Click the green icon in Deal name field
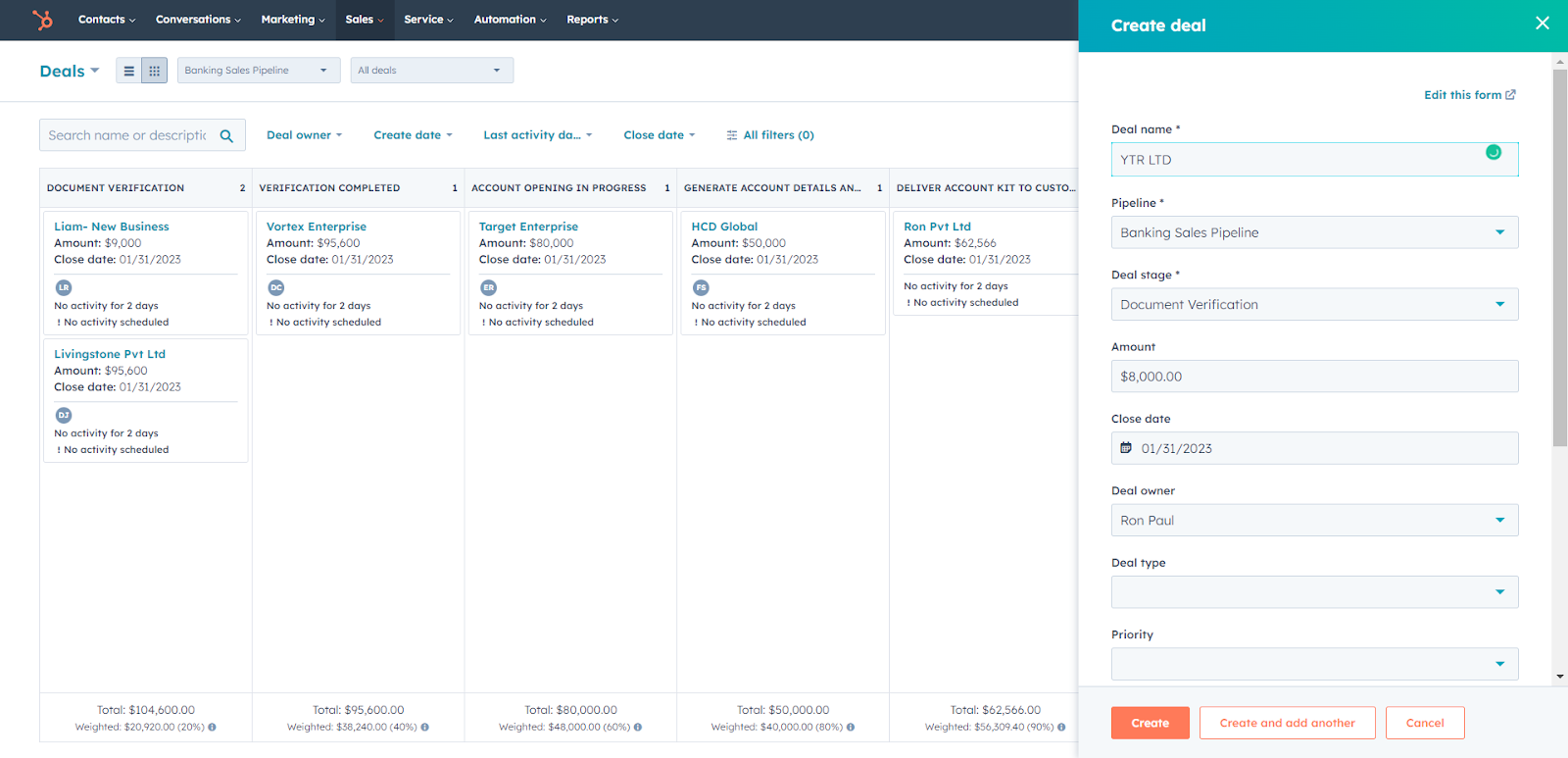The height and width of the screenshot is (758, 1568). [x=1493, y=152]
